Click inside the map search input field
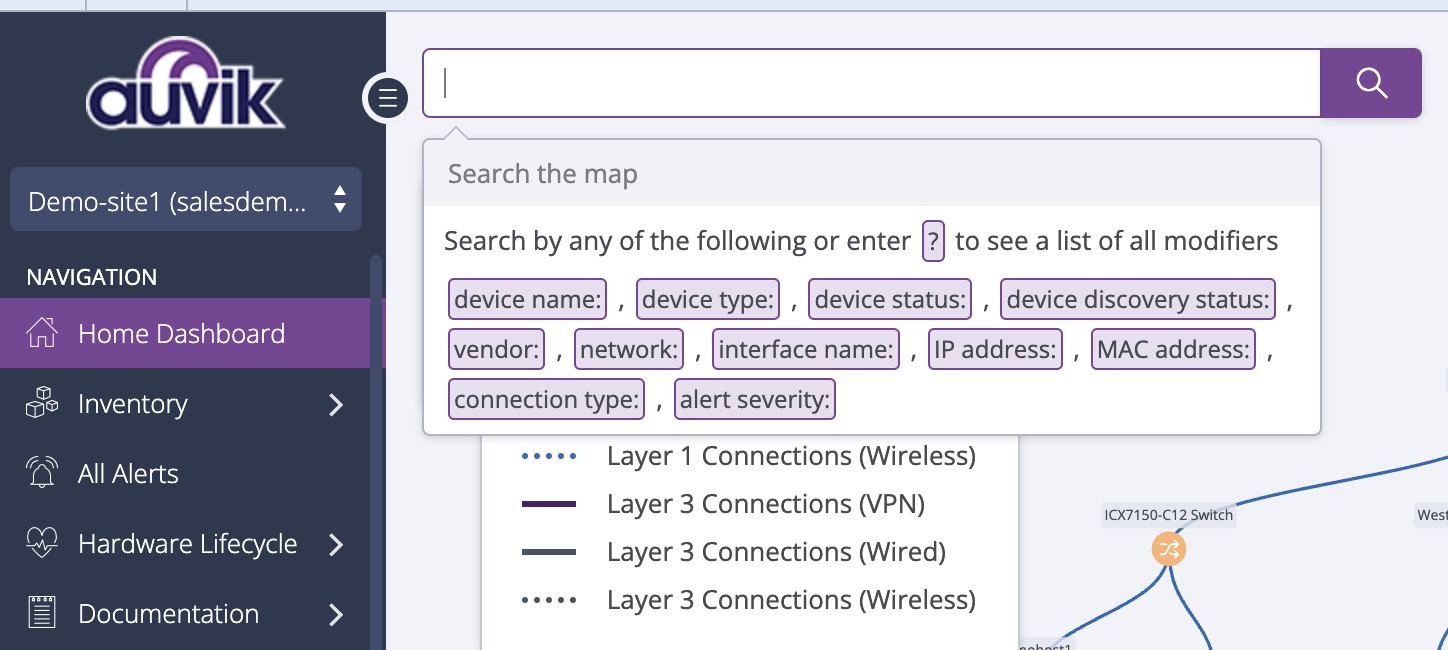The height and width of the screenshot is (650, 1448). [870, 83]
